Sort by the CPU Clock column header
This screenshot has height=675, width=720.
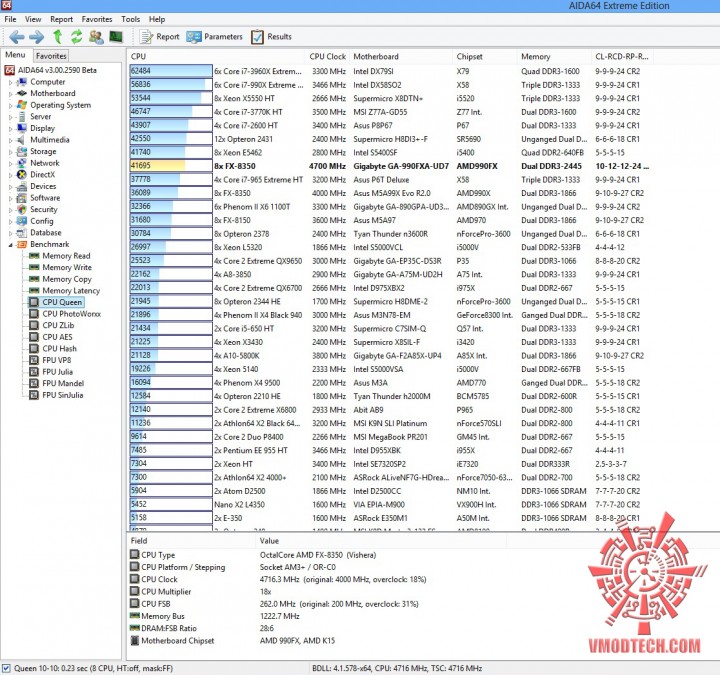(327, 56)
